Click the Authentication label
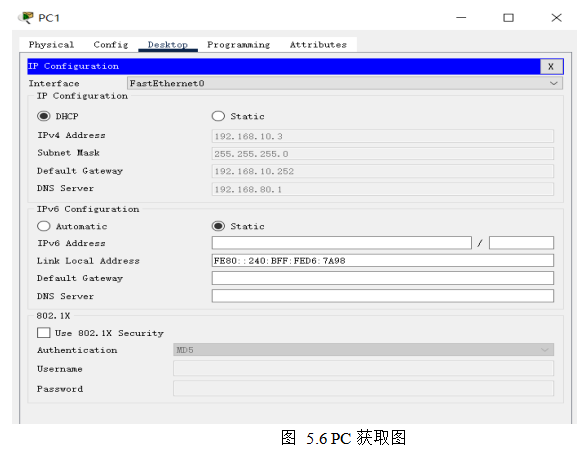Viewport: 587px width, 454px height. (77, 350)
